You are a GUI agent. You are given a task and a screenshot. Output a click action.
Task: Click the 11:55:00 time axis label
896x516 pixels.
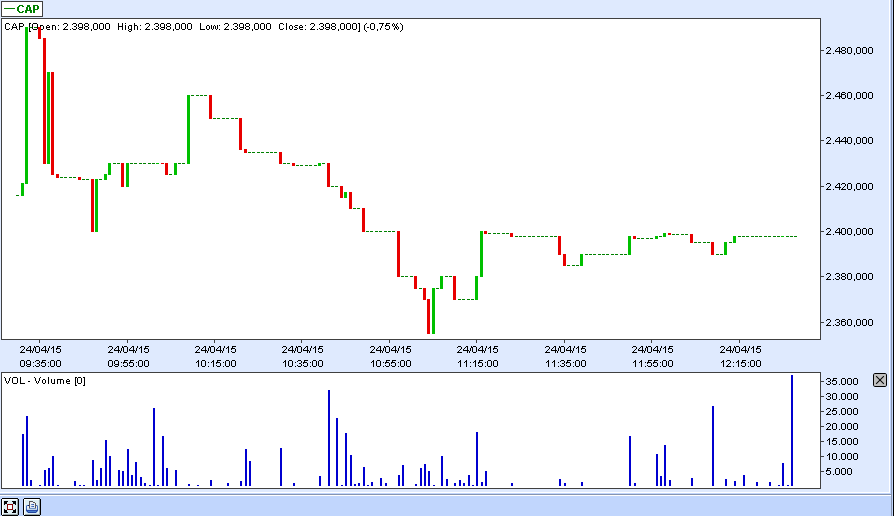[x=653, y=363]
